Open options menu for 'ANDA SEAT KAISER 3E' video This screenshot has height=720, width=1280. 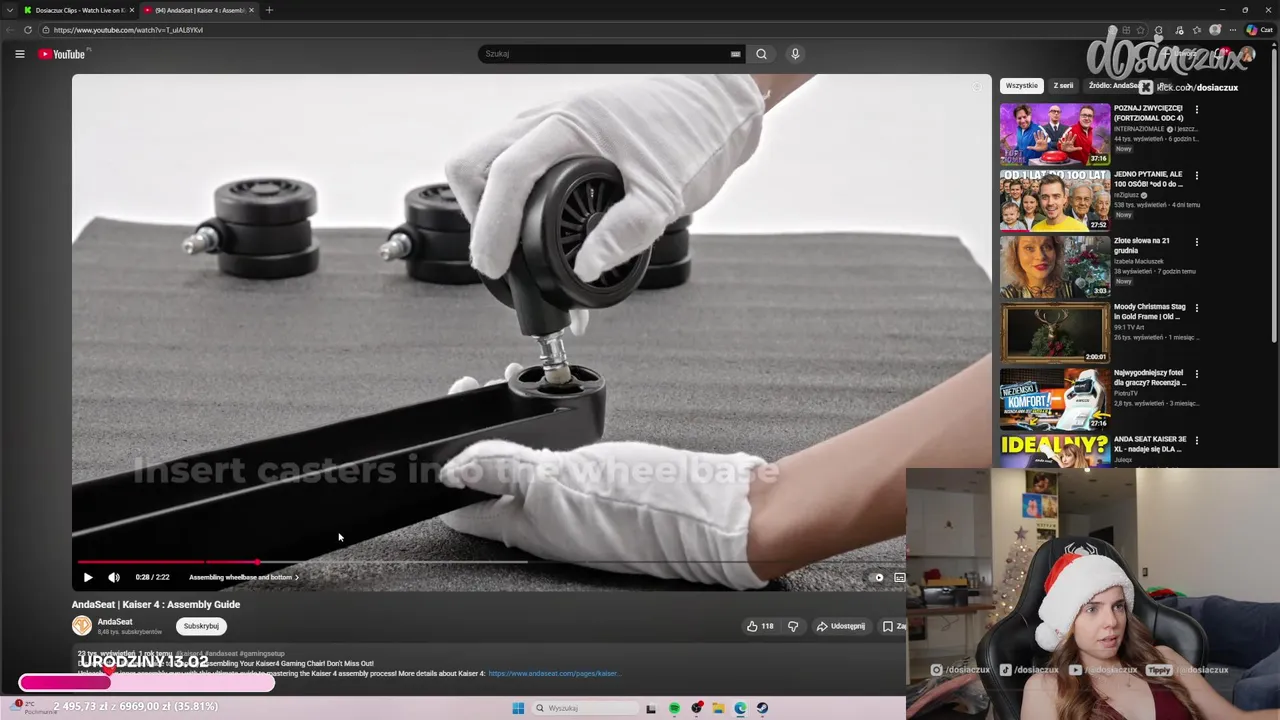click(1197, 440)
